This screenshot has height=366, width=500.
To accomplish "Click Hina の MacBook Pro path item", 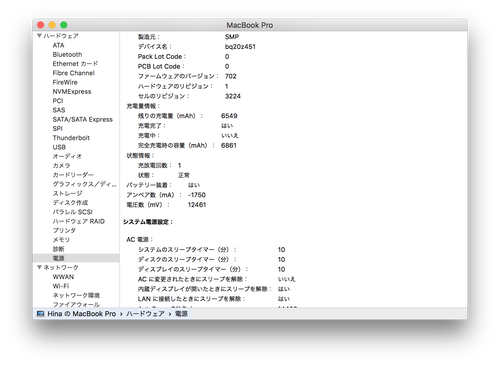I will (x=82, y=314).
